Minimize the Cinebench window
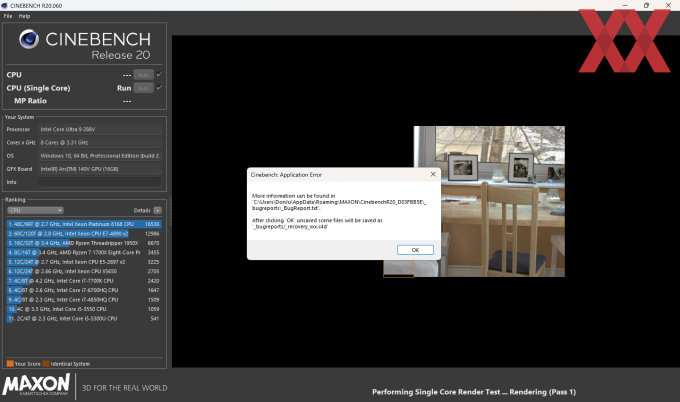 point(625,5)
